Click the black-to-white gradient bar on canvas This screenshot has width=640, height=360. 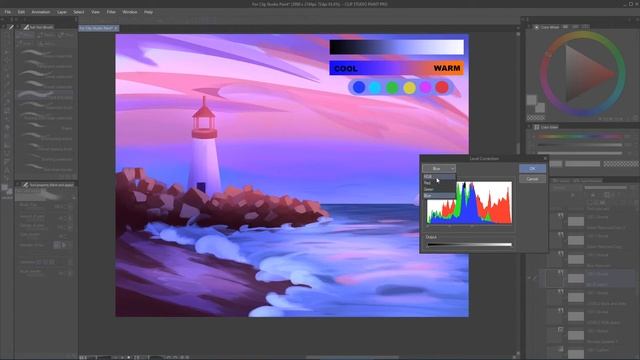(396, 47)
